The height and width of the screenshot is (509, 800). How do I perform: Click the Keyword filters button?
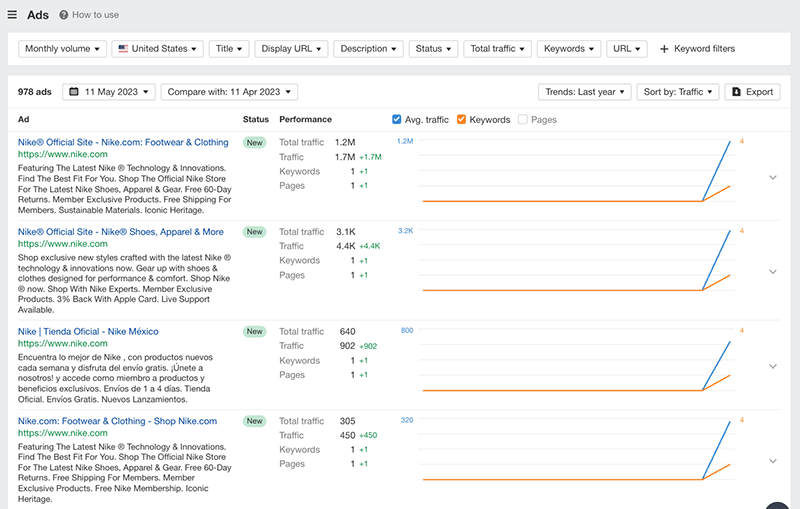[x=697, y=49]
